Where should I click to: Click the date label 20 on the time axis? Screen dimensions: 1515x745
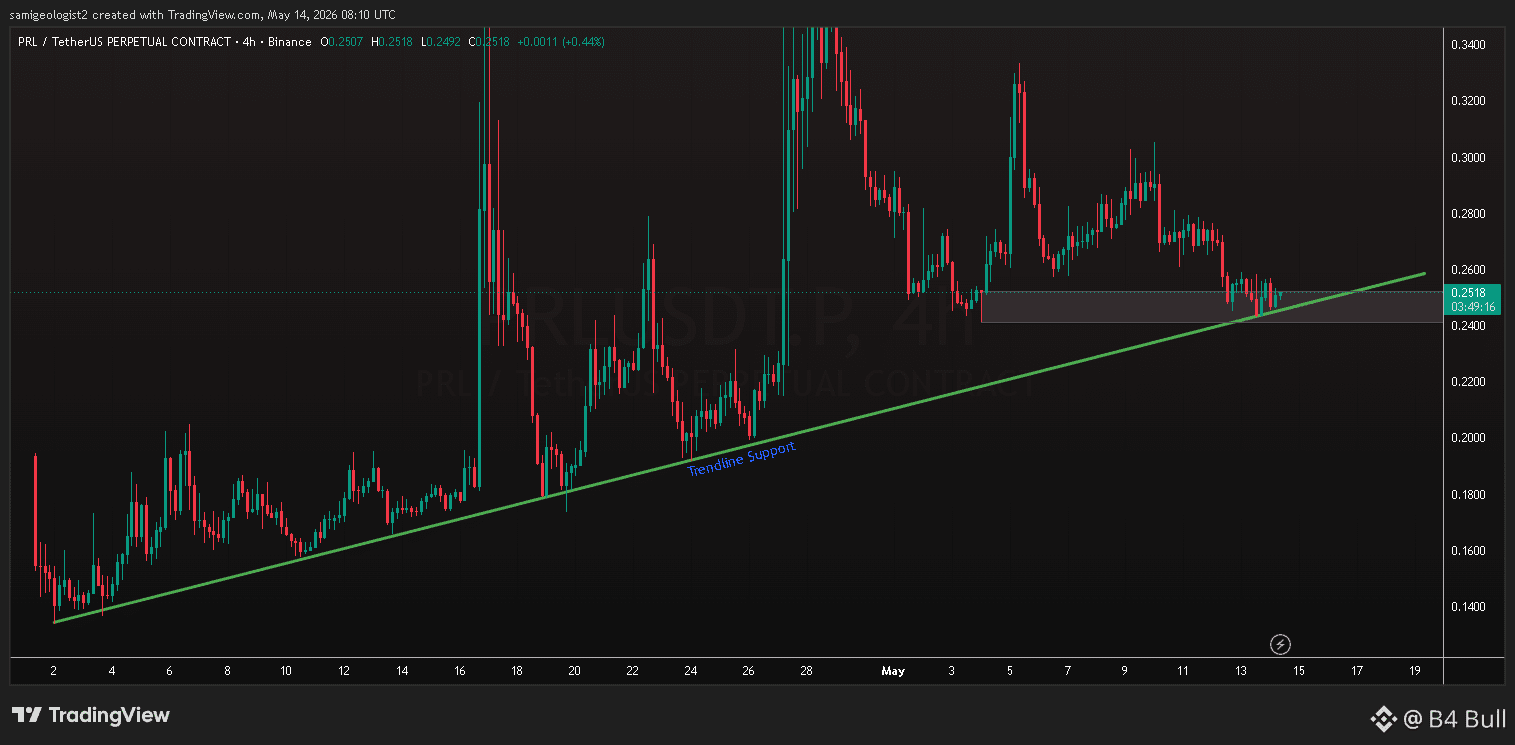pos(574,671)
